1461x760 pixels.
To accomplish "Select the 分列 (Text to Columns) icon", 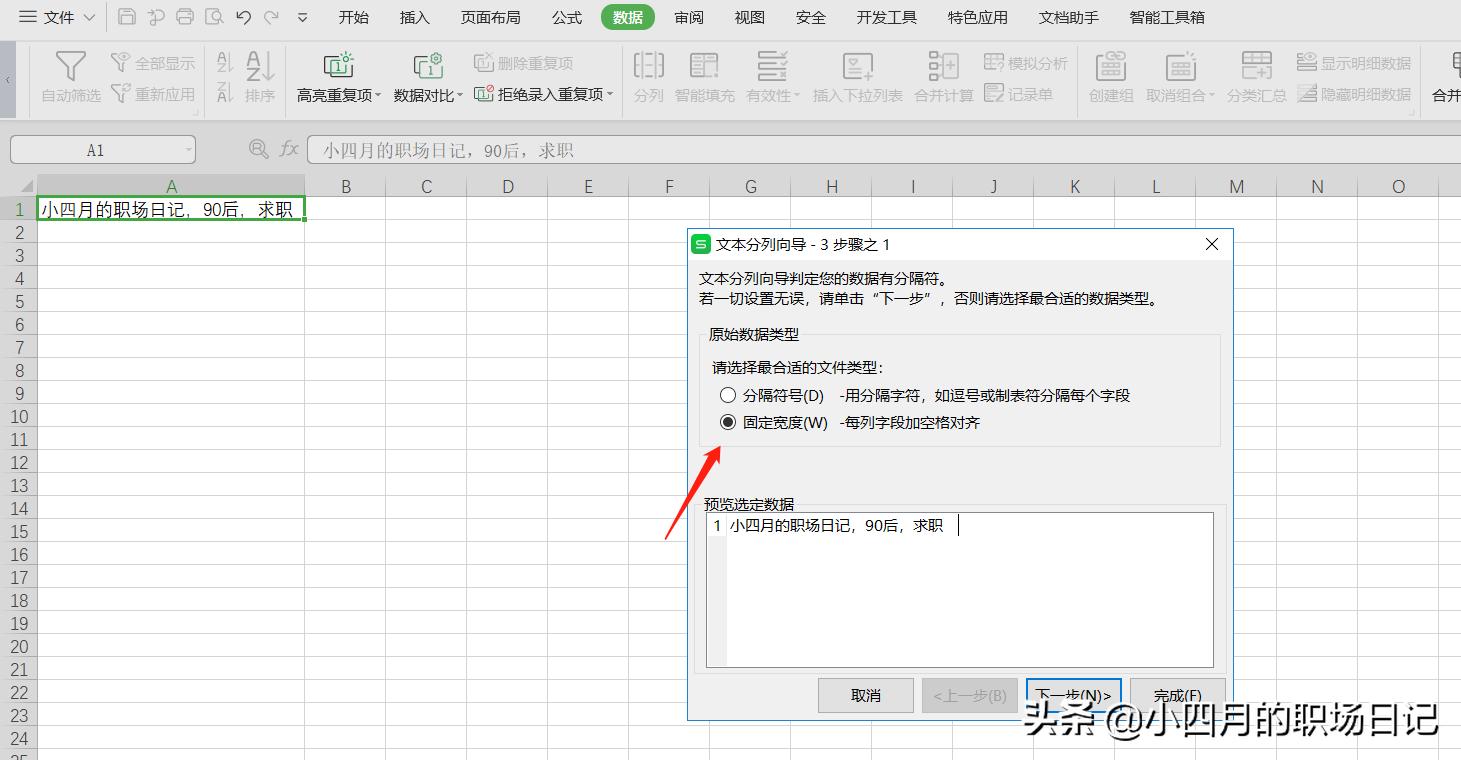I will click(x=648, y=75).
